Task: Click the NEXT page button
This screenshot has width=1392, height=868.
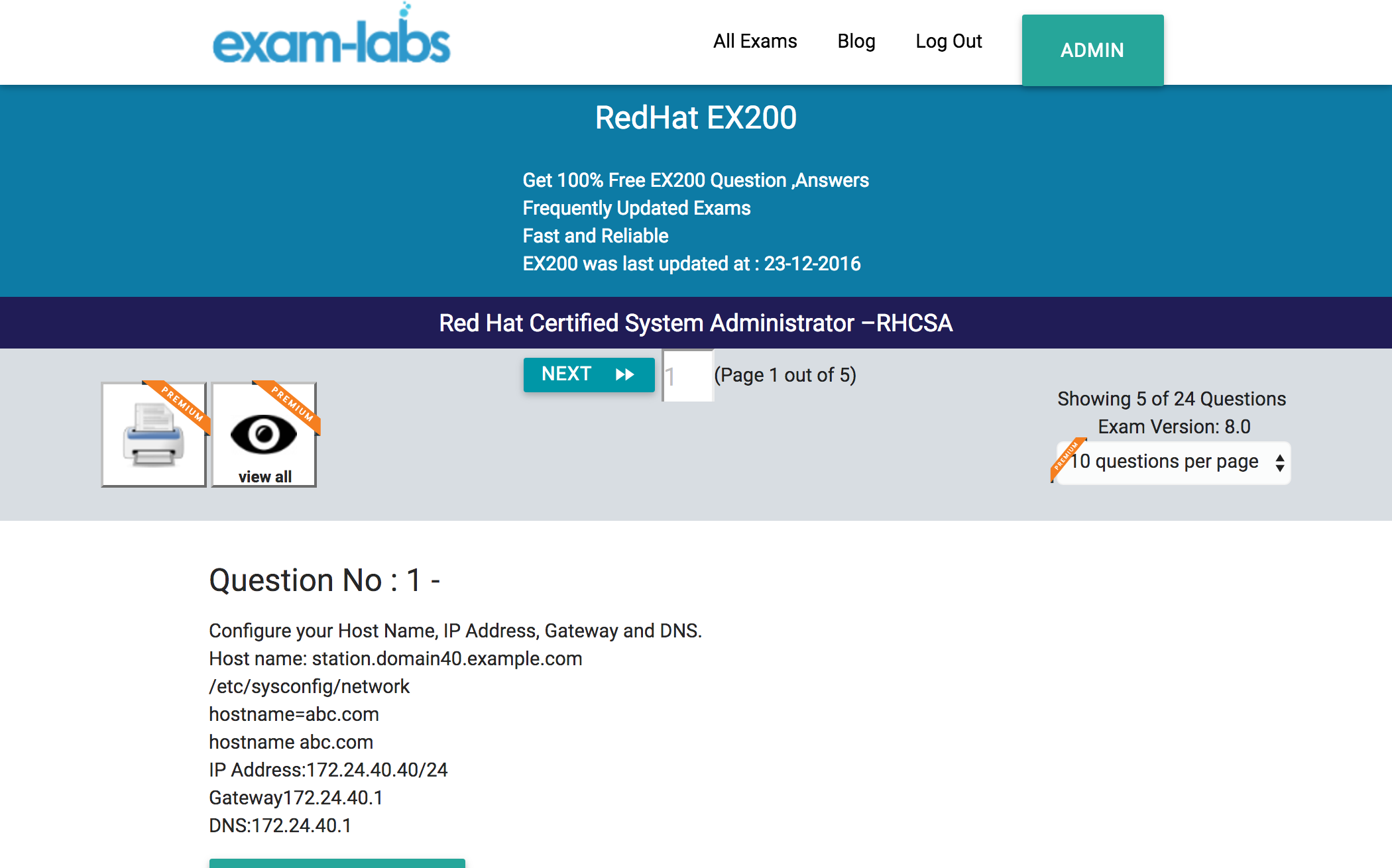Action: pyautogui.click(x=589, y=374)
